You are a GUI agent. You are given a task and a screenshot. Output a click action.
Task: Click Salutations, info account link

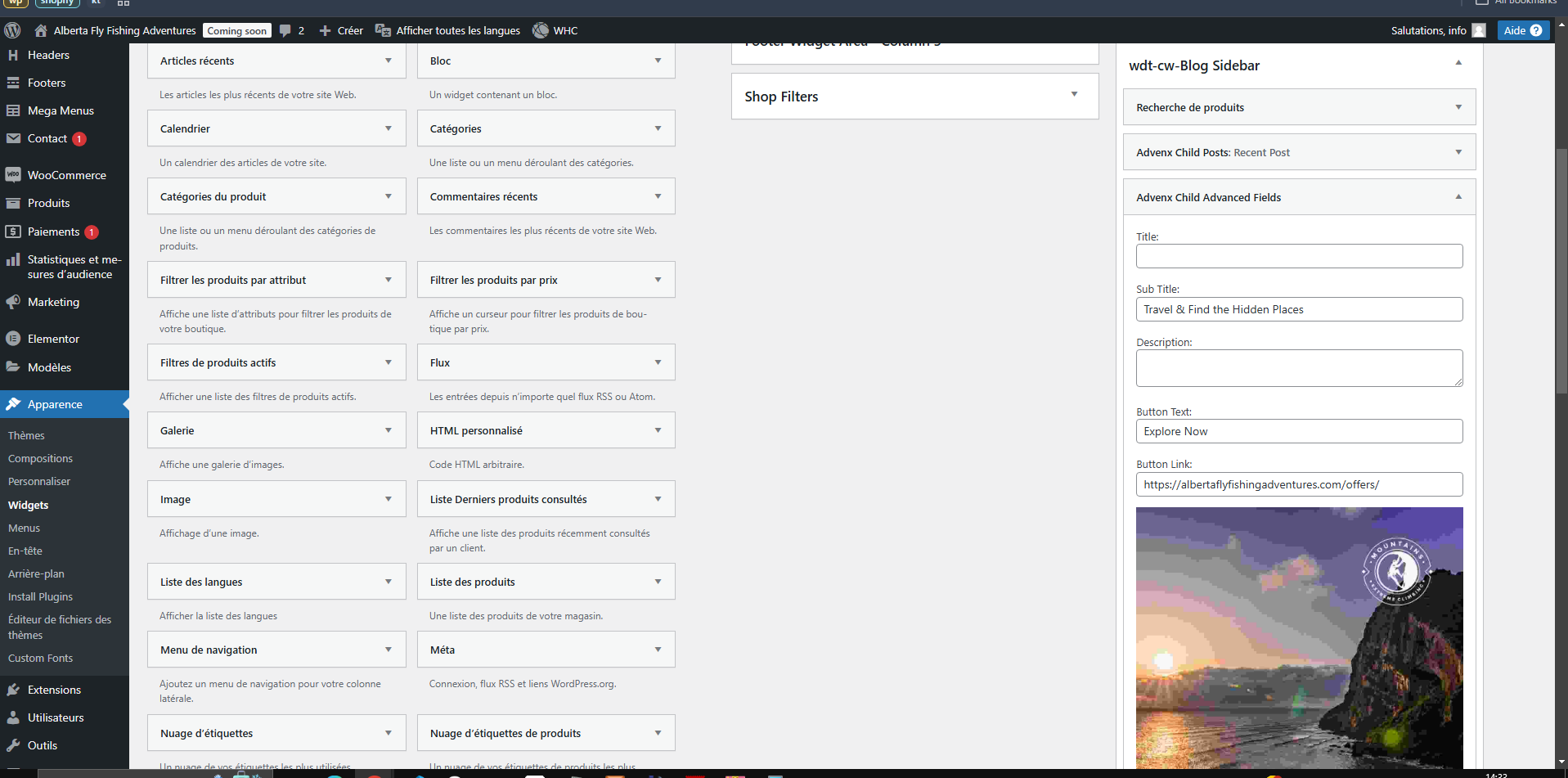click(1428, 30)
